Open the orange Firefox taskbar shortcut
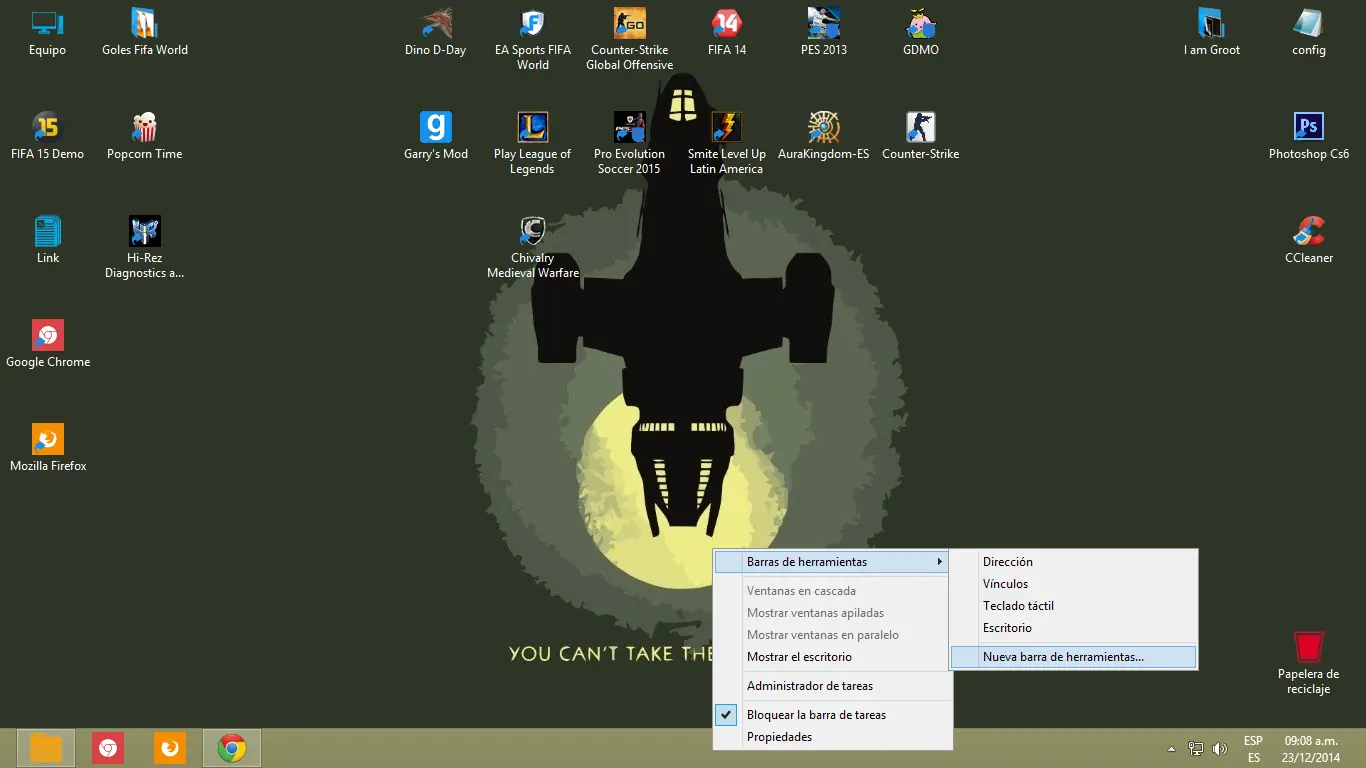Viewport: 1366px width, 768px height. coord(170,748)
